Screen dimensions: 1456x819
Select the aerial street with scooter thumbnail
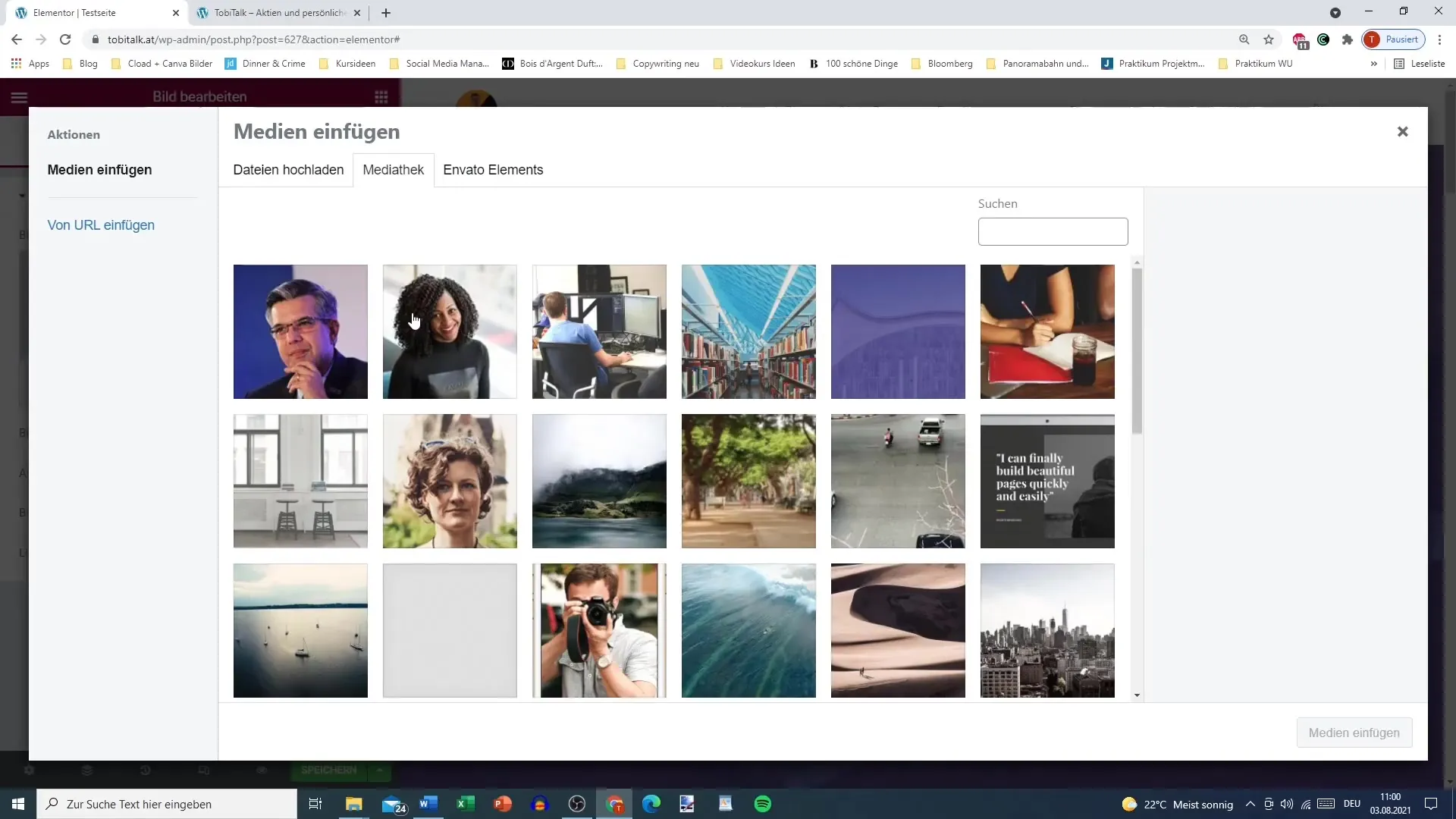coord(898,481)
